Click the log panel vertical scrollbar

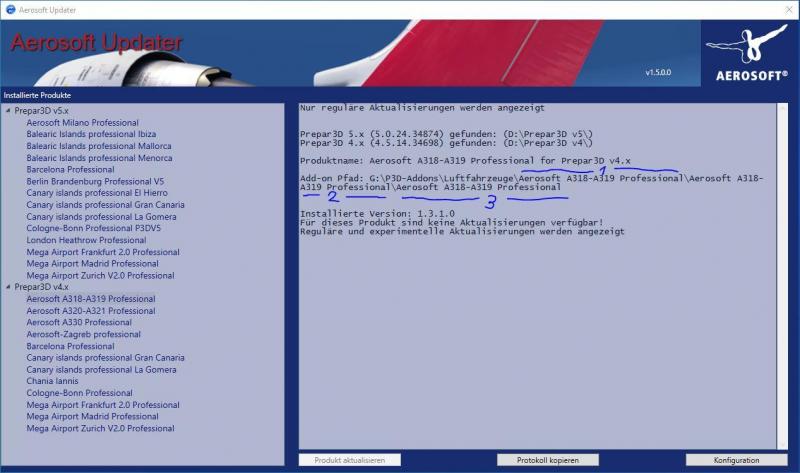pos(783,276)
